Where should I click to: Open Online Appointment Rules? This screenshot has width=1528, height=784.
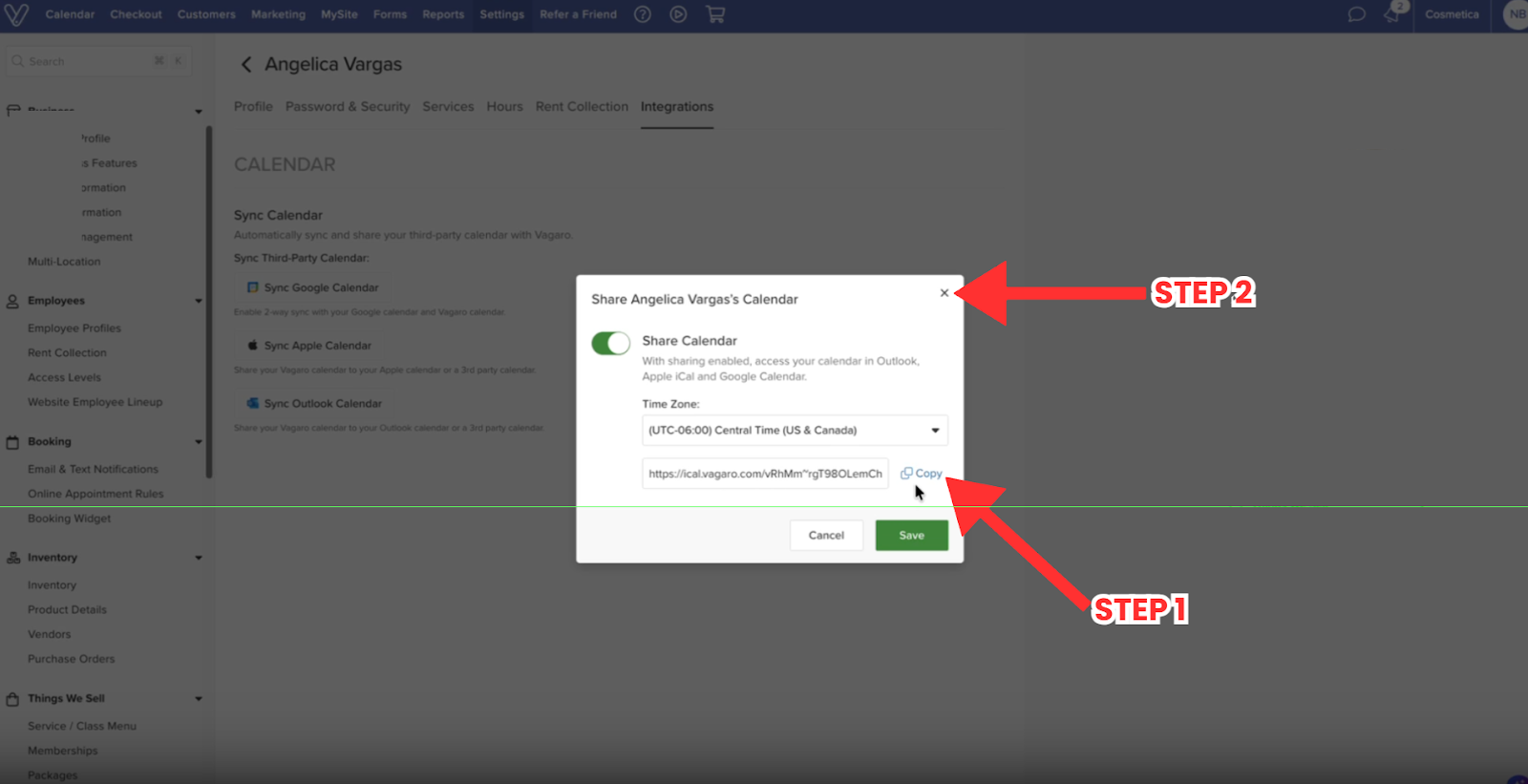point(95,495)
